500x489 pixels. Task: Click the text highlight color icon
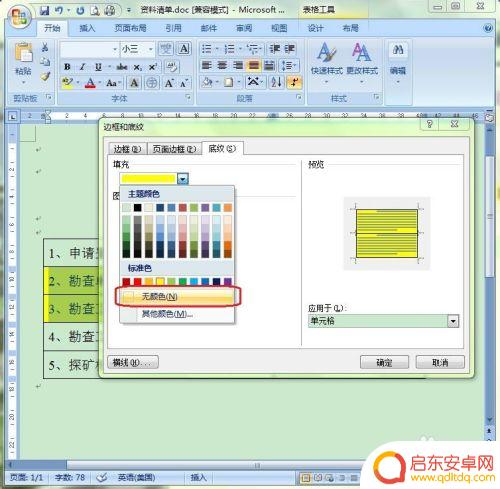(x=68, y=82)
